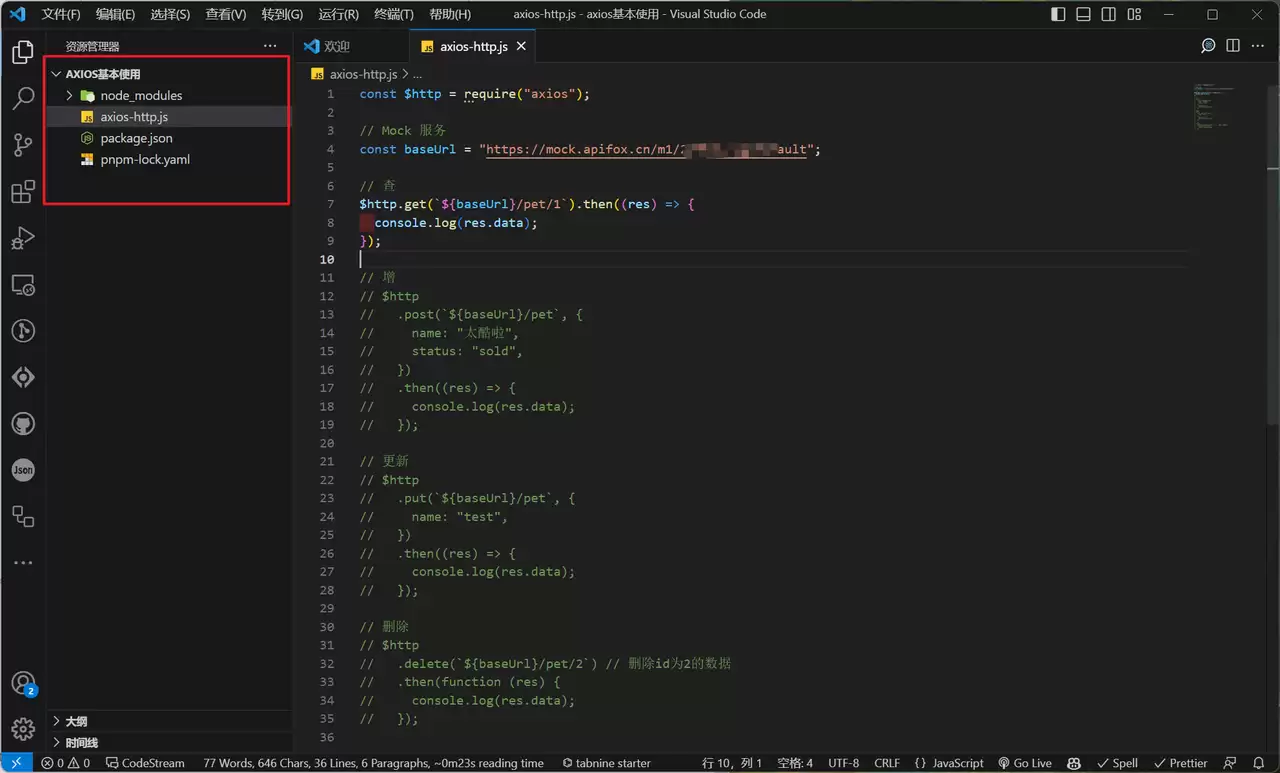The width and height of the screenshot is (1280, 773).
Task: Click the split editor icon
Action: tap(1233, 46)
